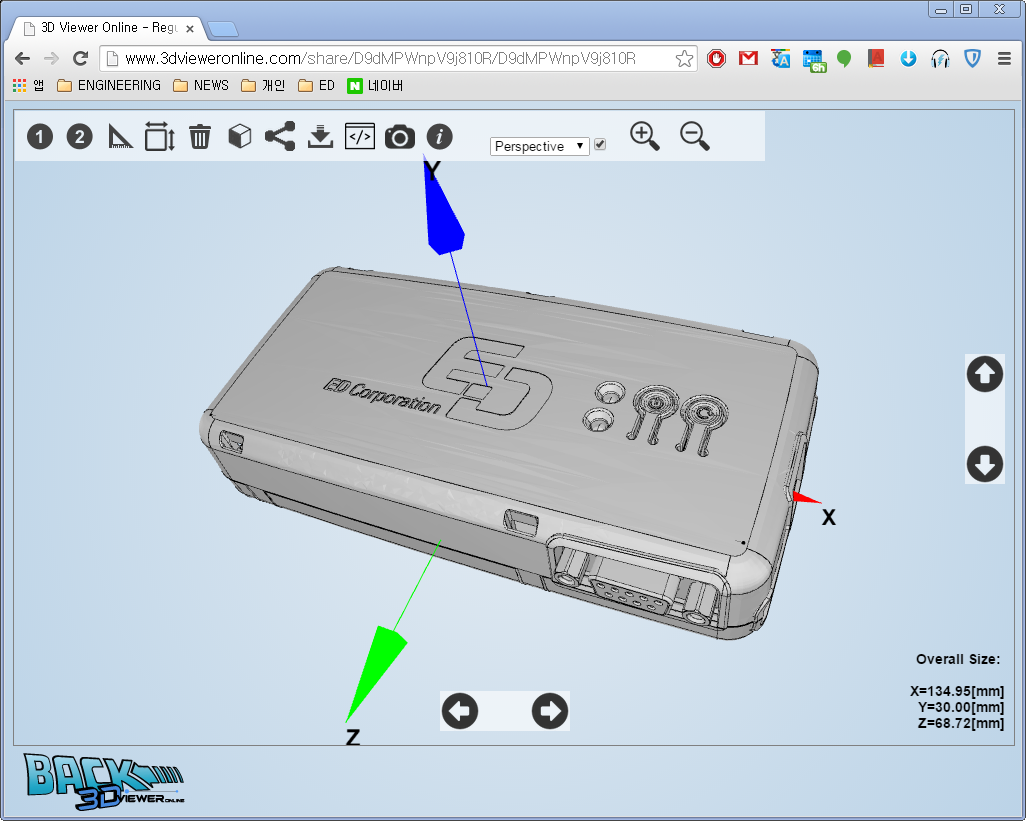The width and height of the screenshot is (1026, 821).
Task: Take a screenshot with the camera icon
Action: [399, 137]
